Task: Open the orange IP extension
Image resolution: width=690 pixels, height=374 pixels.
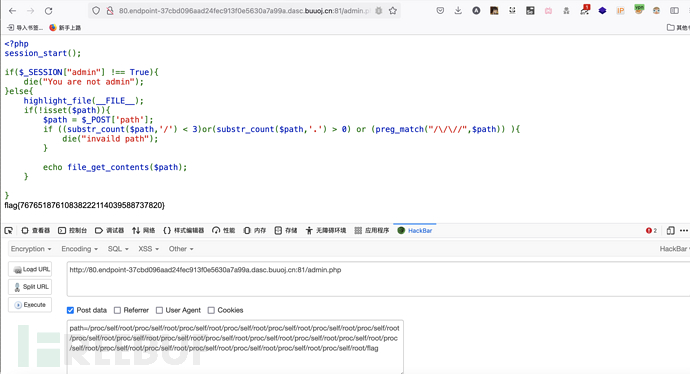Action: point(620,11)
